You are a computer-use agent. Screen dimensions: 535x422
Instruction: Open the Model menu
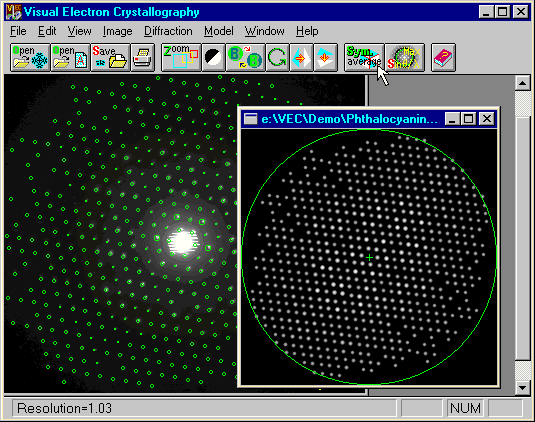(219, 31)
